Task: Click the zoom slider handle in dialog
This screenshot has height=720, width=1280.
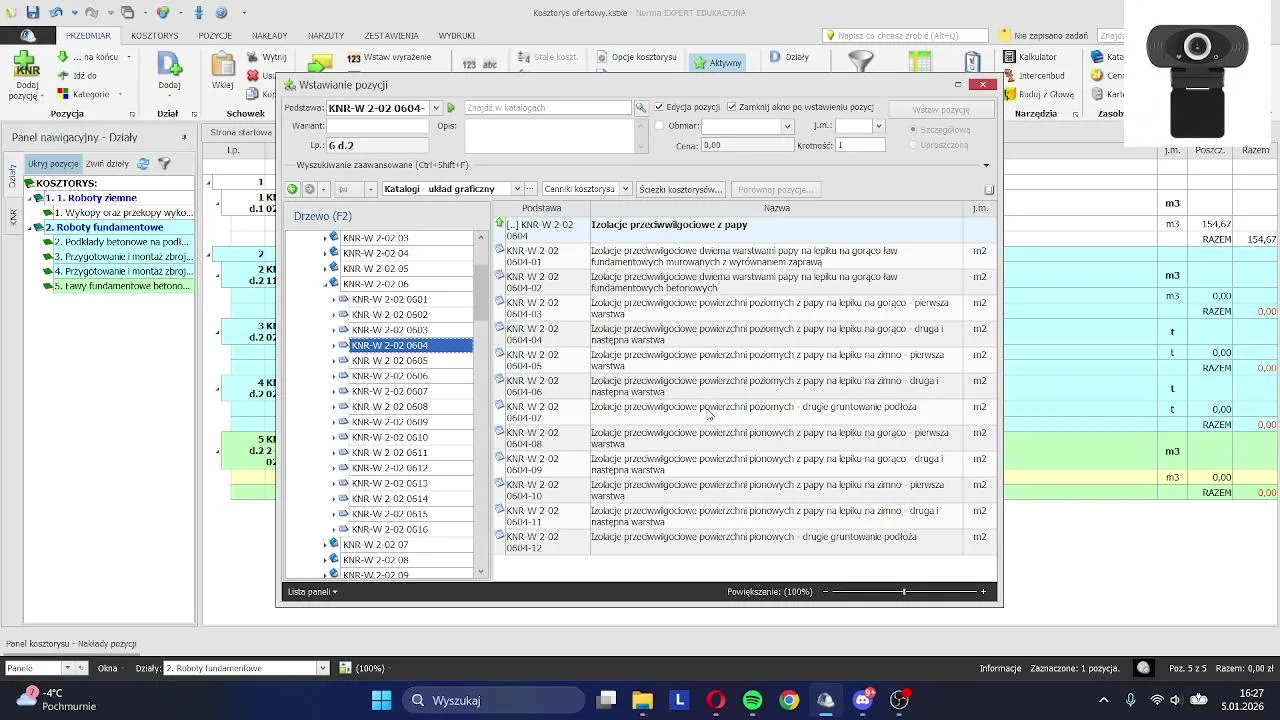Action: pos(904,592)
